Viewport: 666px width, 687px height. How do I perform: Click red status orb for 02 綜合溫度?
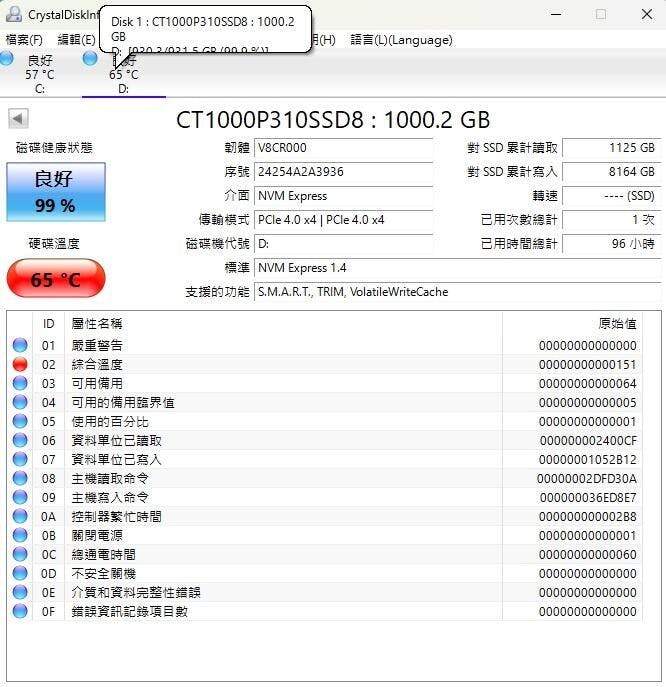pyautogui.click(x=20, y=364)
